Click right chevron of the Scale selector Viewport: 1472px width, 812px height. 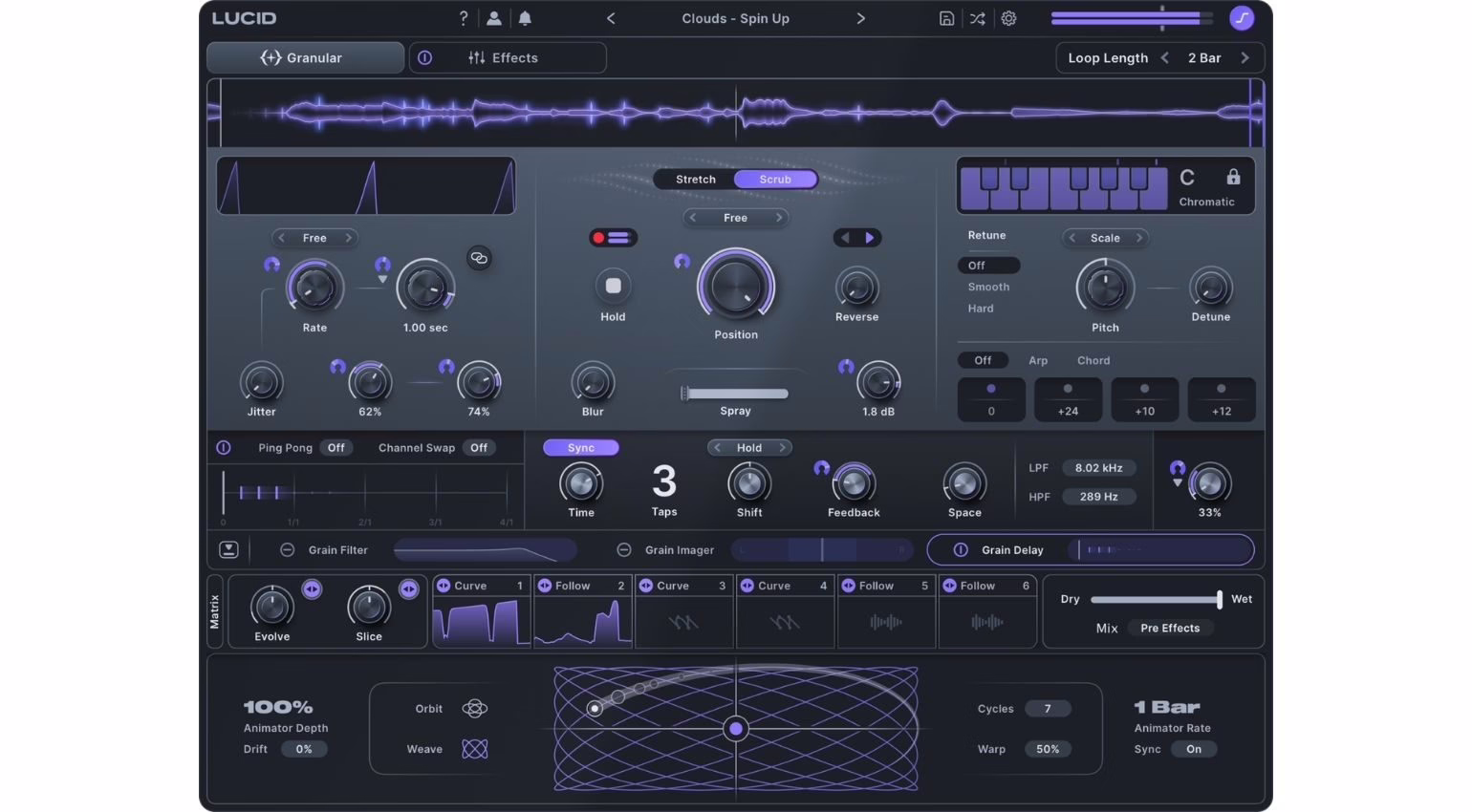pyautogui.click(x=1138, y=238)
